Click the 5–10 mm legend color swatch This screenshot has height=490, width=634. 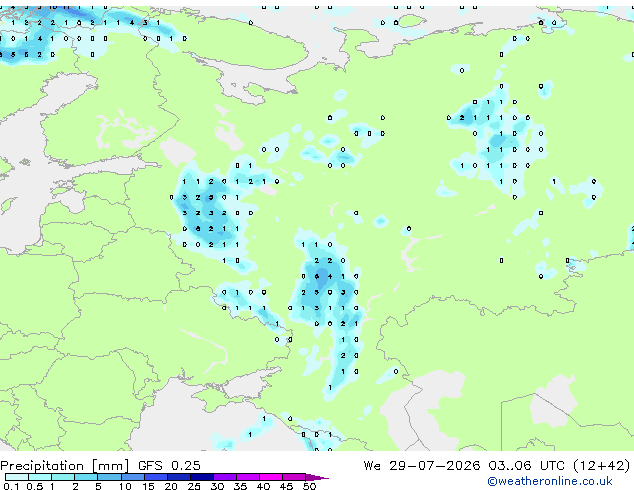coord(109,477)
